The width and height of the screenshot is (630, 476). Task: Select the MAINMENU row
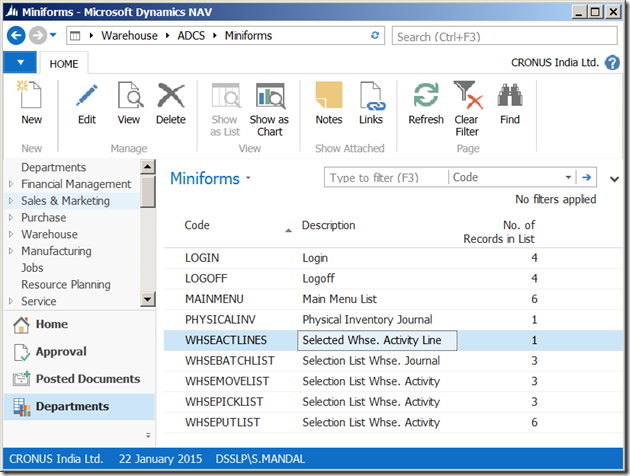[393, 299]
